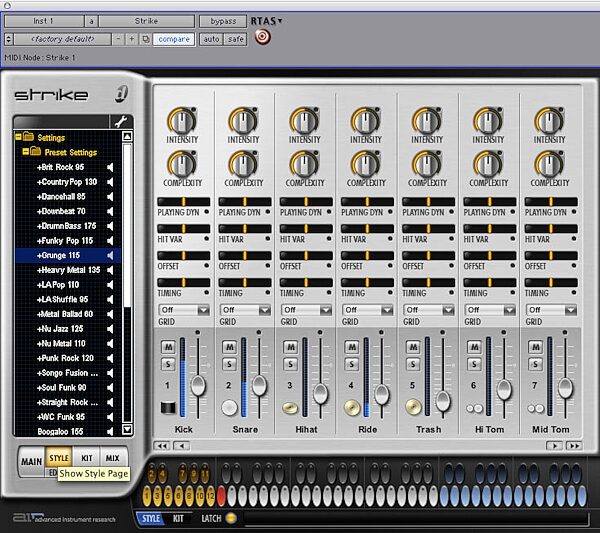Click the Mid Tom drum icon
This screenshot has height=533, width=600.
(x=536, y=409)
